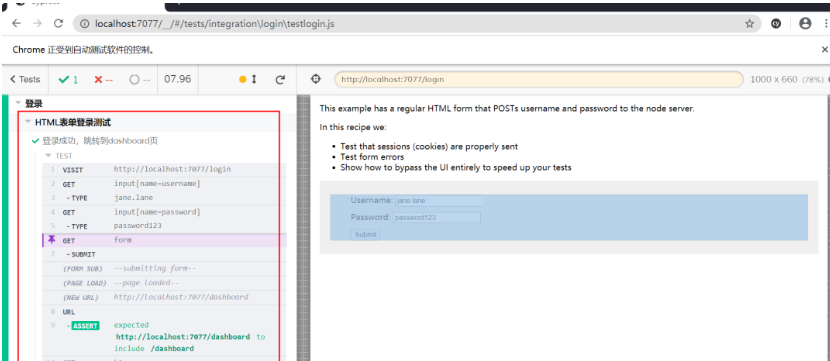
Task: Select the (FORM SUB) submitting form event
Action: click(164, 268)
